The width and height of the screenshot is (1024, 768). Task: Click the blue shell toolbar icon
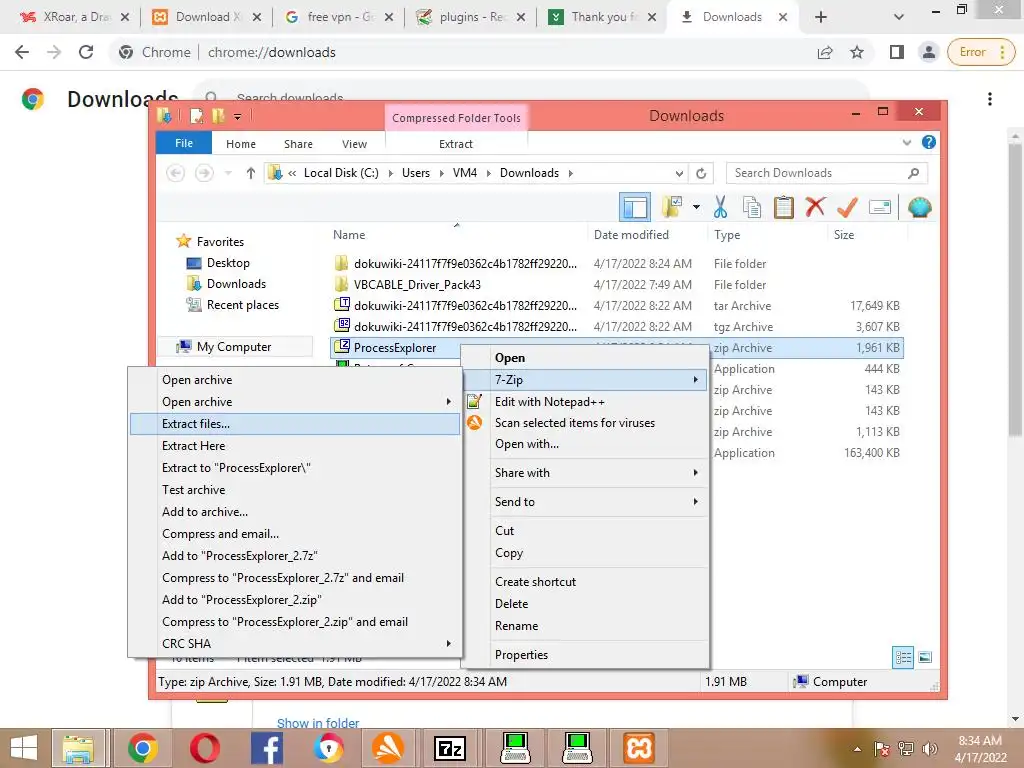tap(920, 208)
